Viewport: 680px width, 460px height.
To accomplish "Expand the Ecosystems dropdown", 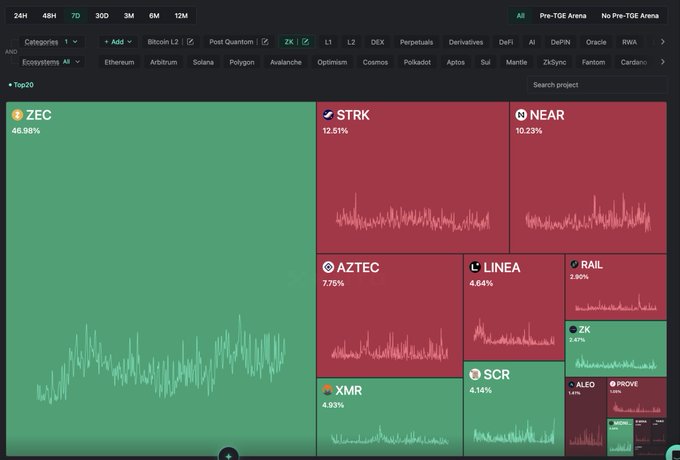I will tap(51, 62).
